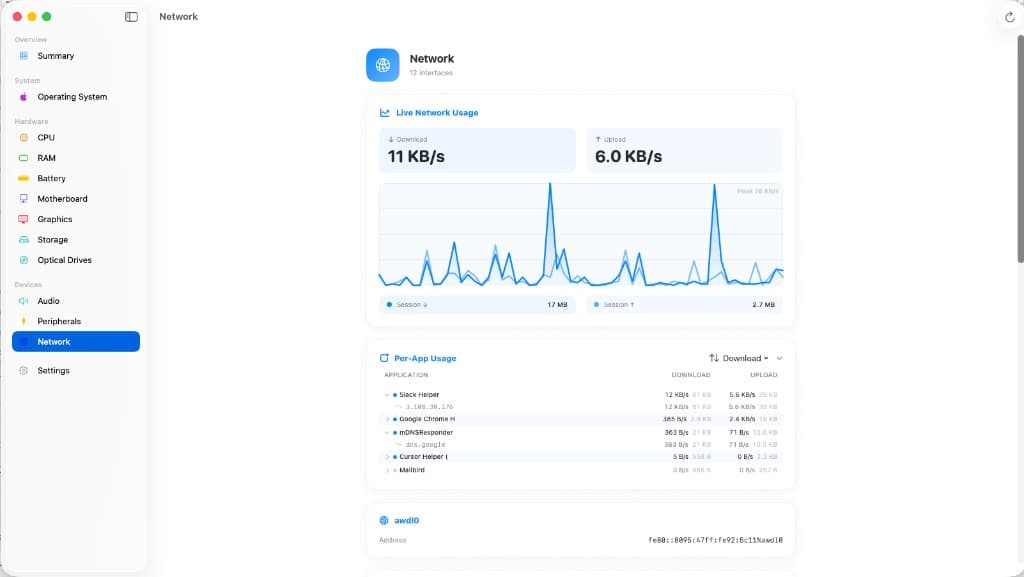Expand the Mailbird row
Screen dimensions: 1024x577
point(387,470)
